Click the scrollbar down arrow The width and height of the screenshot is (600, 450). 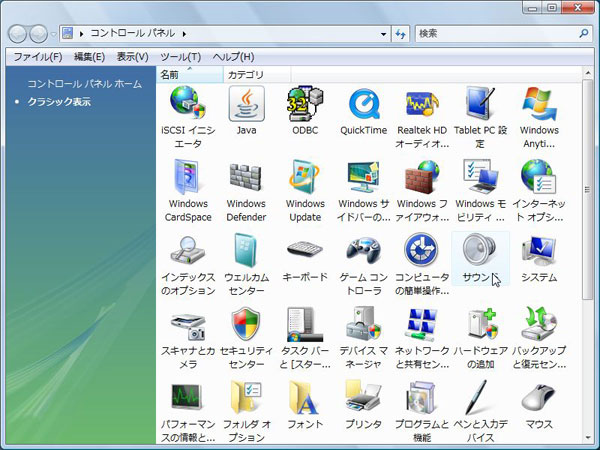coord(588,438)
